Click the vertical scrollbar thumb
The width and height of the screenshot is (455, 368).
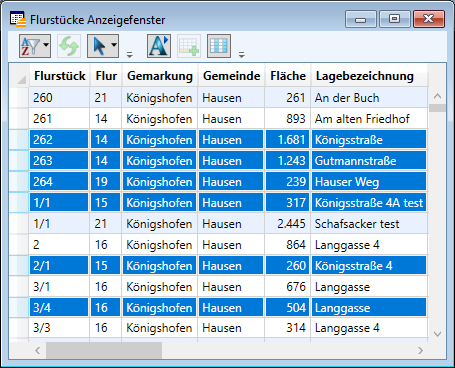(x=437, y=108)
